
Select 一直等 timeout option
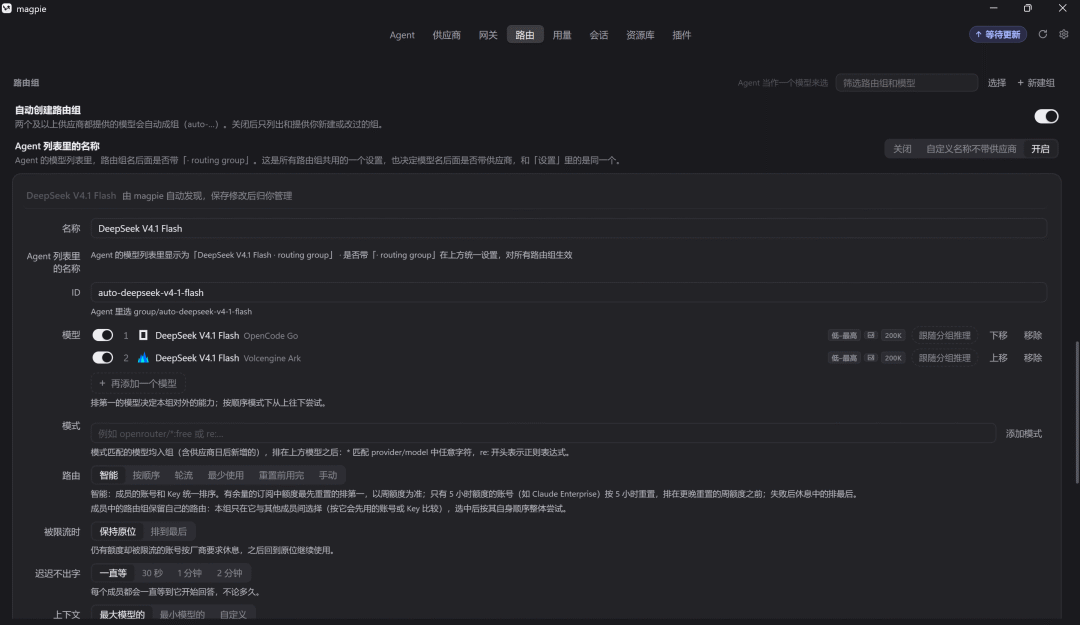pyautogui.click(x=113, y=573)
